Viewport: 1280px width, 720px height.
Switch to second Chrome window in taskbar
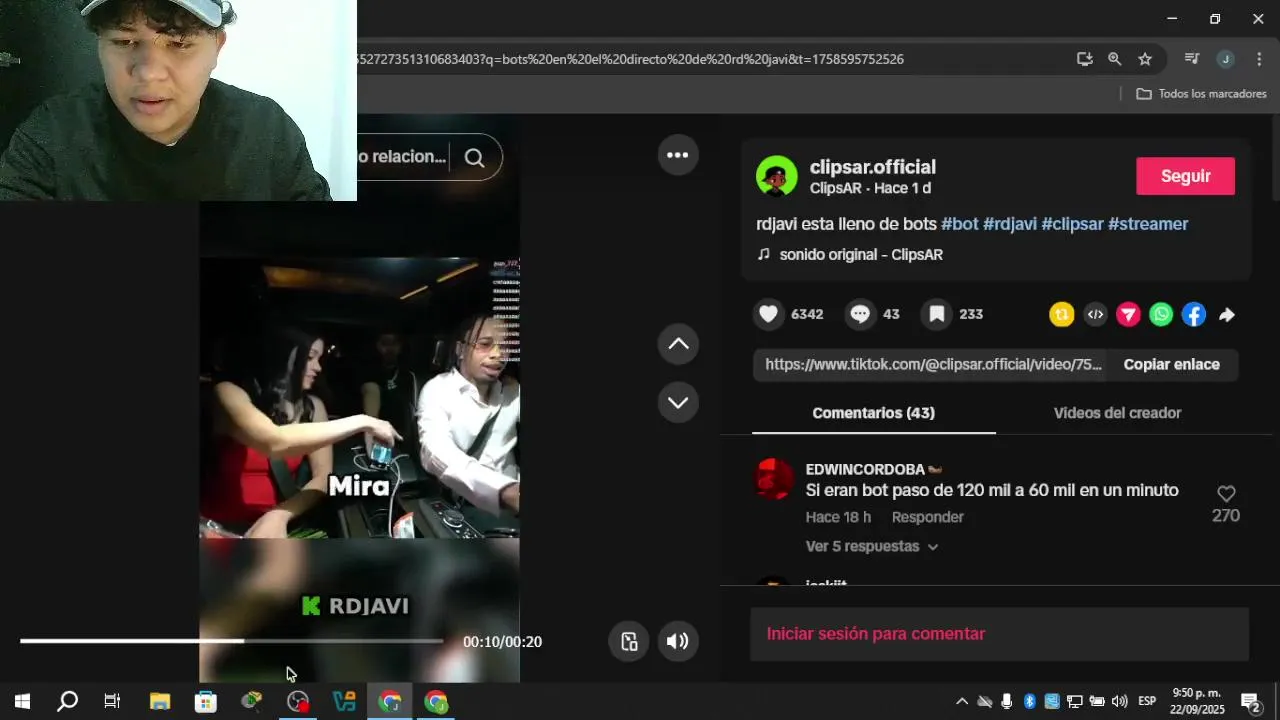click(x=436, y=701)
